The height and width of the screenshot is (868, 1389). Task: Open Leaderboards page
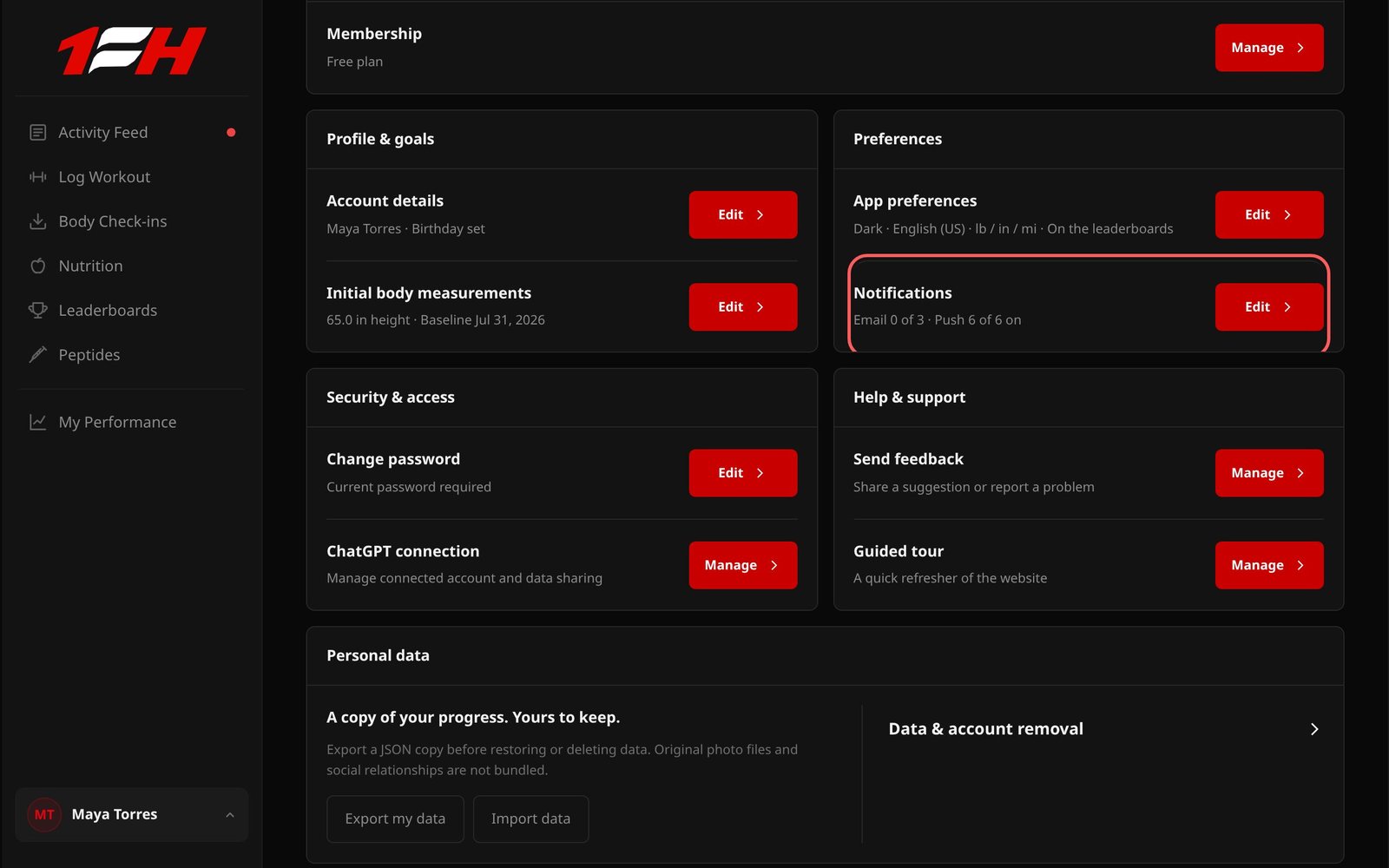pyautogui.click(x=132, y=310)
